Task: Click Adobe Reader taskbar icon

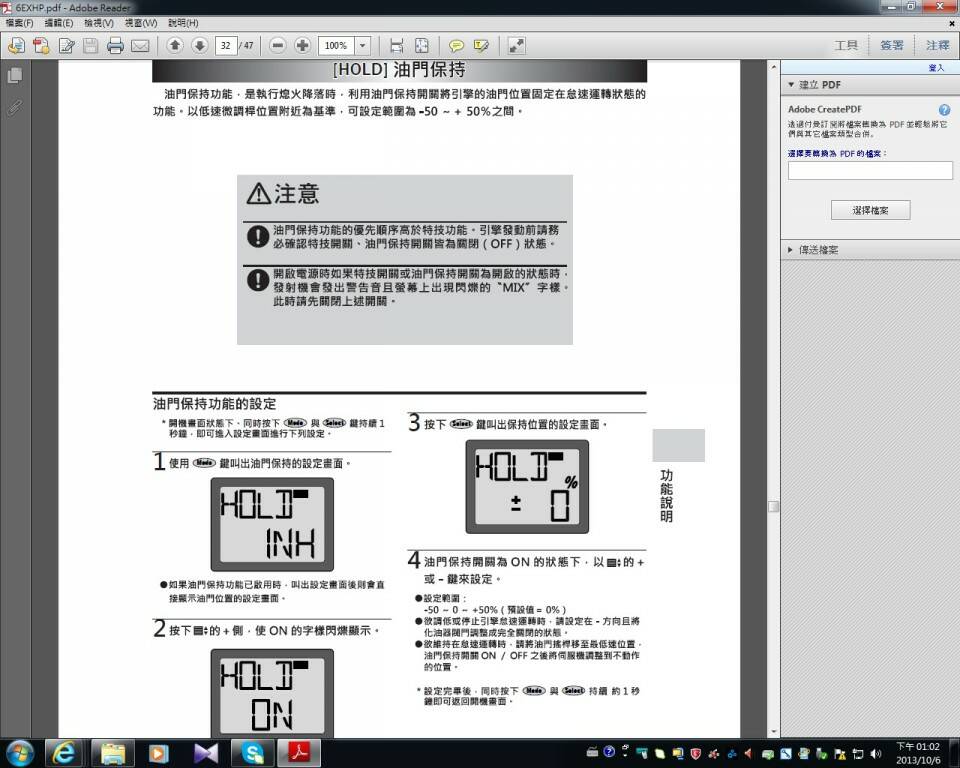Action: (x=299, y=753)
